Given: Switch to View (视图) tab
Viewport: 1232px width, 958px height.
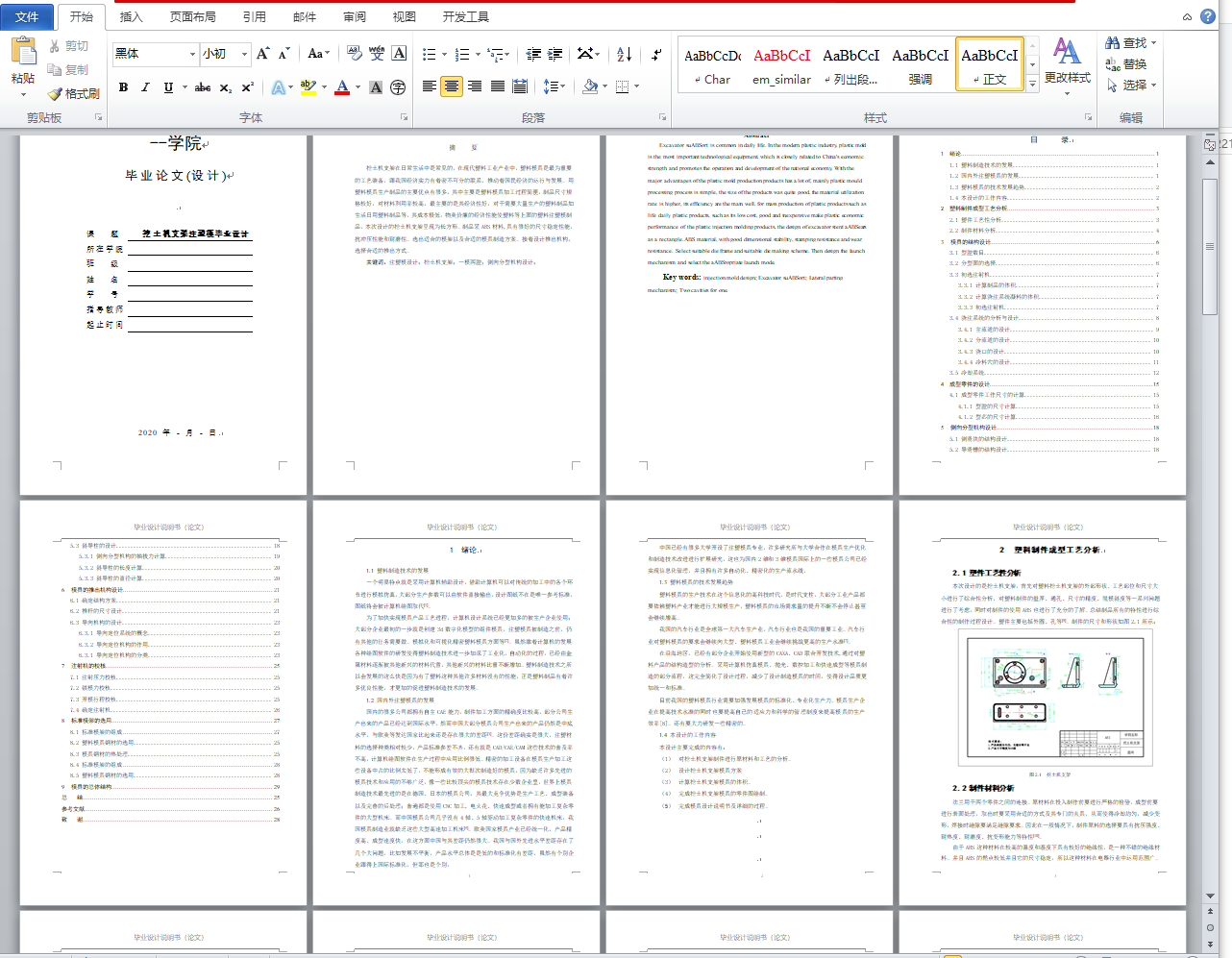Looking at the screenshot, I should [x=404, y=16].
